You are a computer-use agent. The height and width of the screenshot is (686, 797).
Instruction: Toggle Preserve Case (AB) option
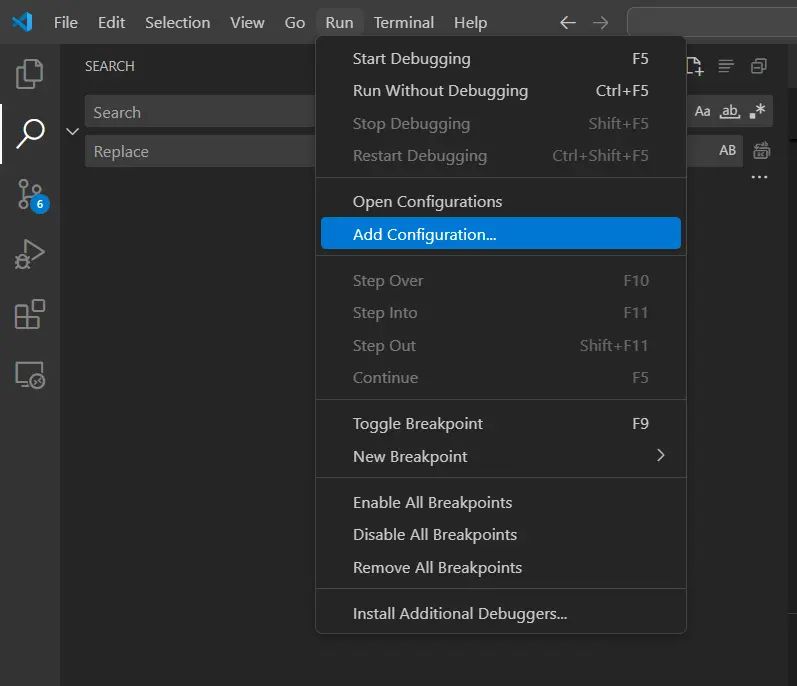click(x=727, y=150)
